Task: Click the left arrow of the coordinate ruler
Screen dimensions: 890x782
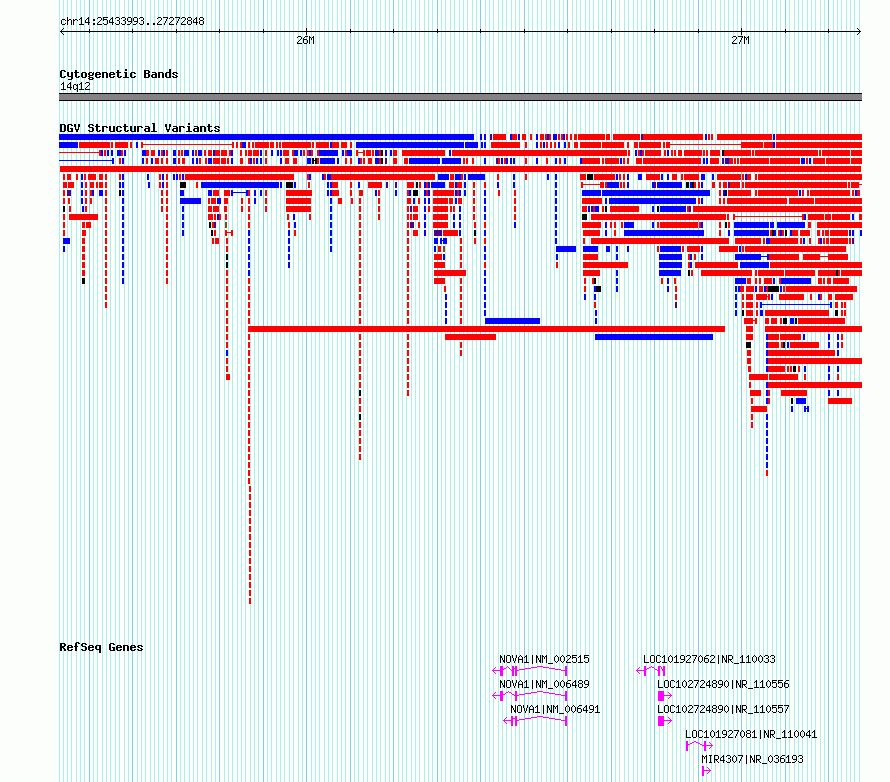Action: tap(62, 32)
